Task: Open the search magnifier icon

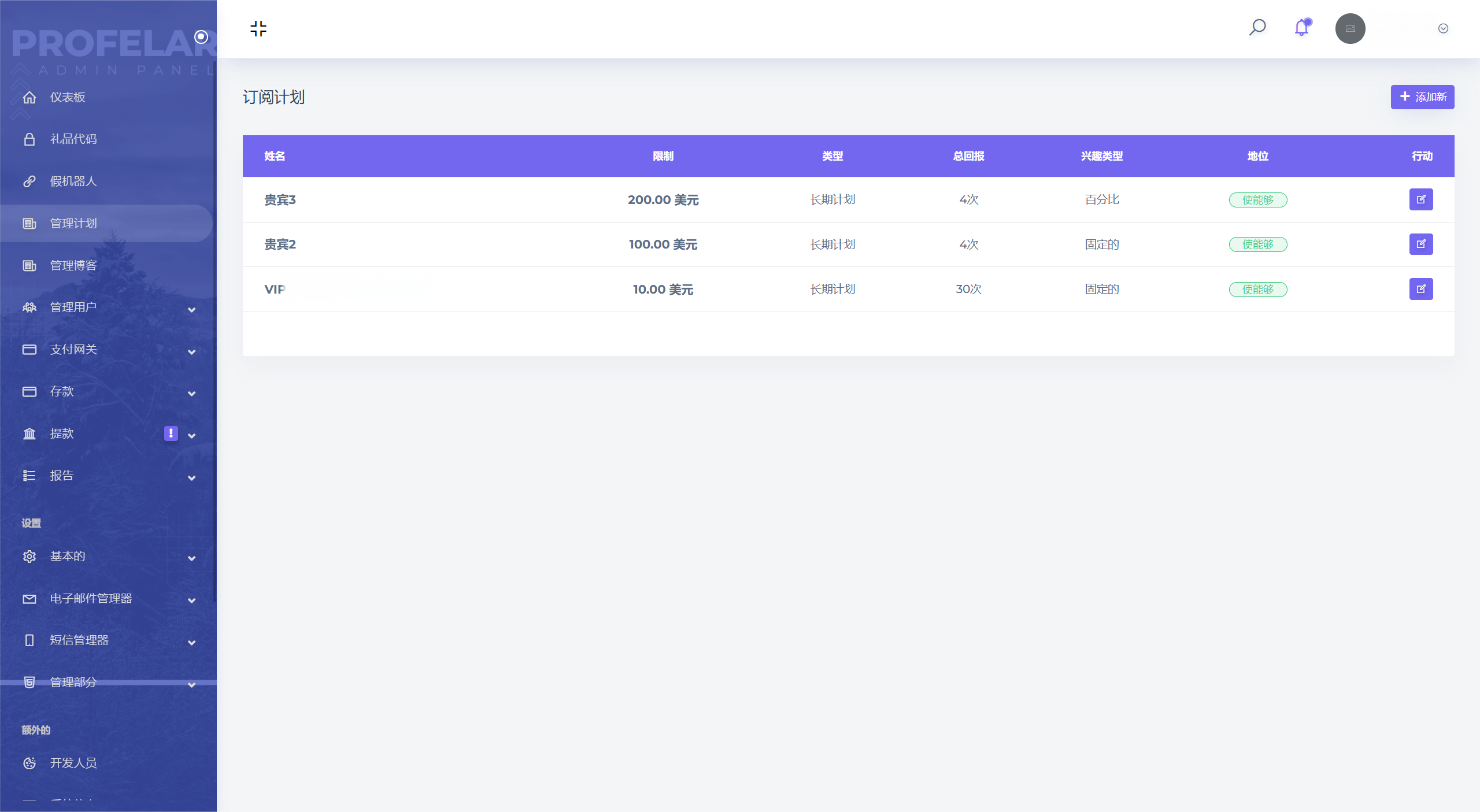Action: (1257, 28)
